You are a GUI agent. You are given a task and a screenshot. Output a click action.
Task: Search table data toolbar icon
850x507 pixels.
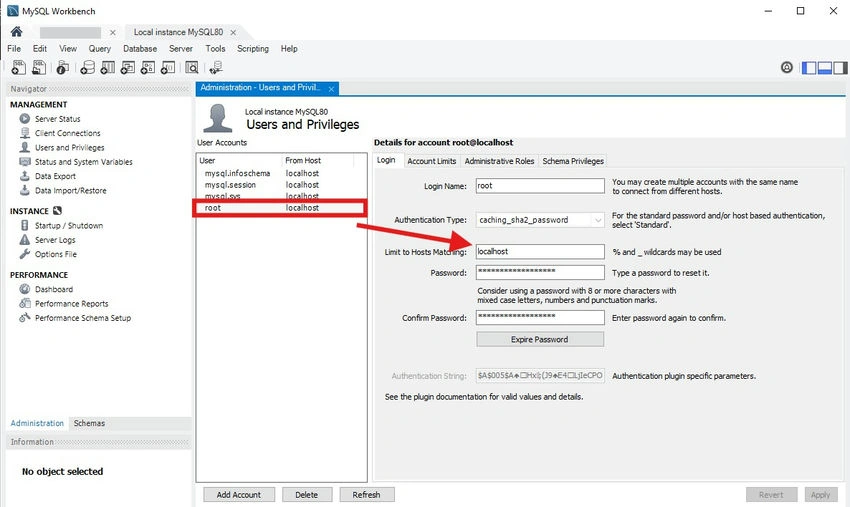[191, 67]
